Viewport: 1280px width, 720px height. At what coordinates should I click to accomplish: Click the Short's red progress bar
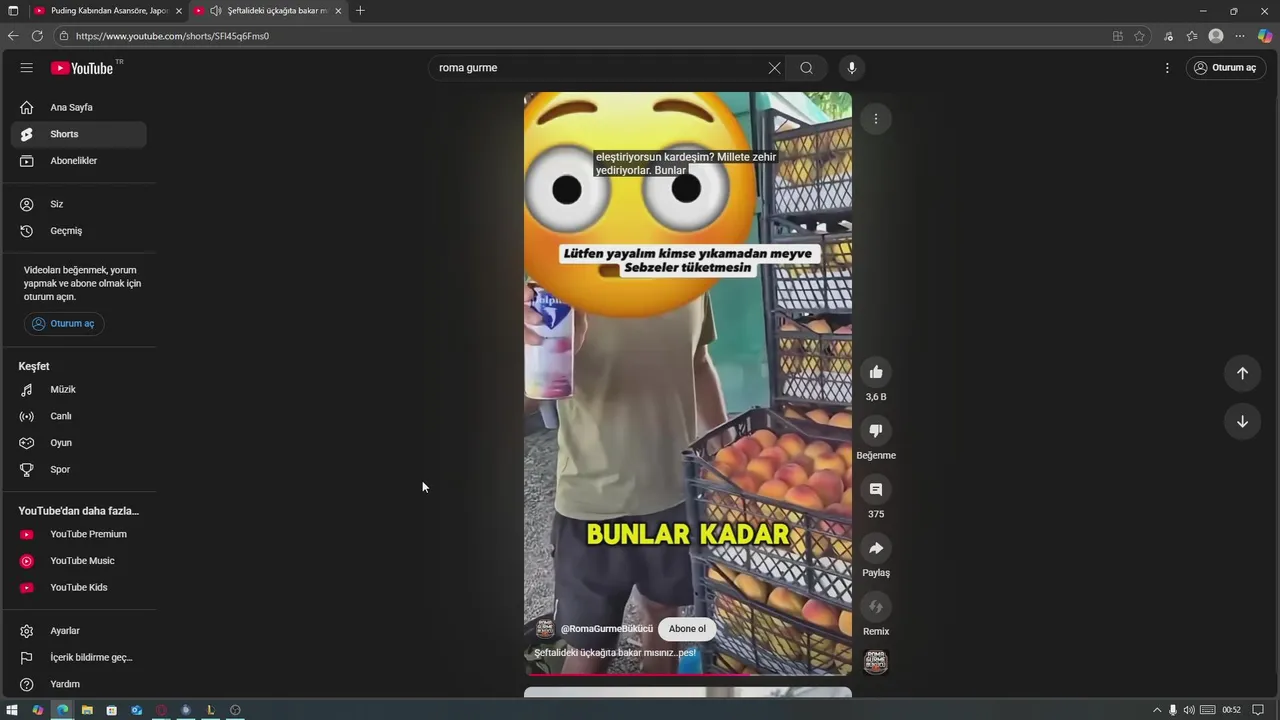tap(688, 674)
